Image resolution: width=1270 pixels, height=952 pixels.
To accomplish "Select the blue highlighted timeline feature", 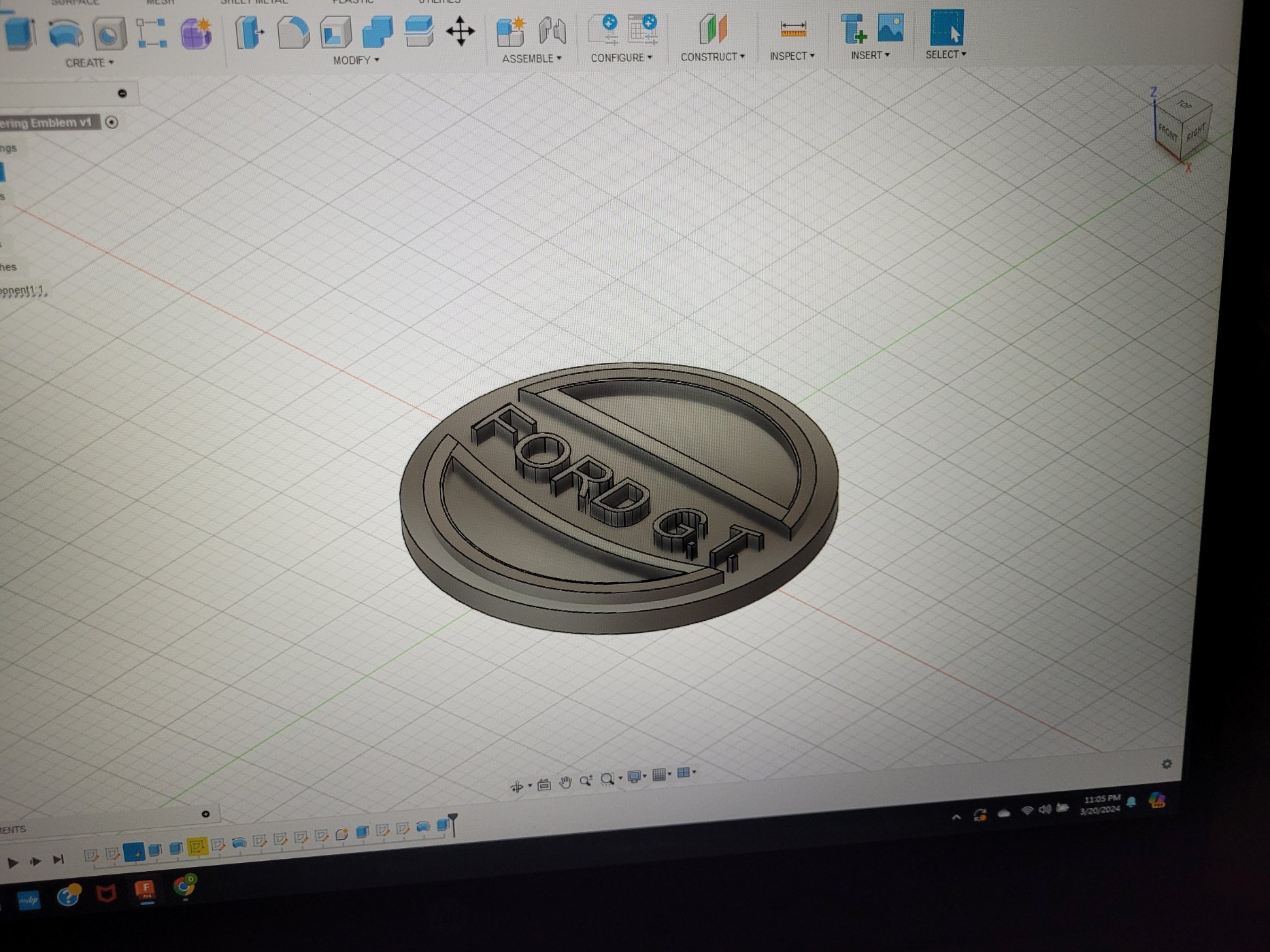I will point(133,852).
